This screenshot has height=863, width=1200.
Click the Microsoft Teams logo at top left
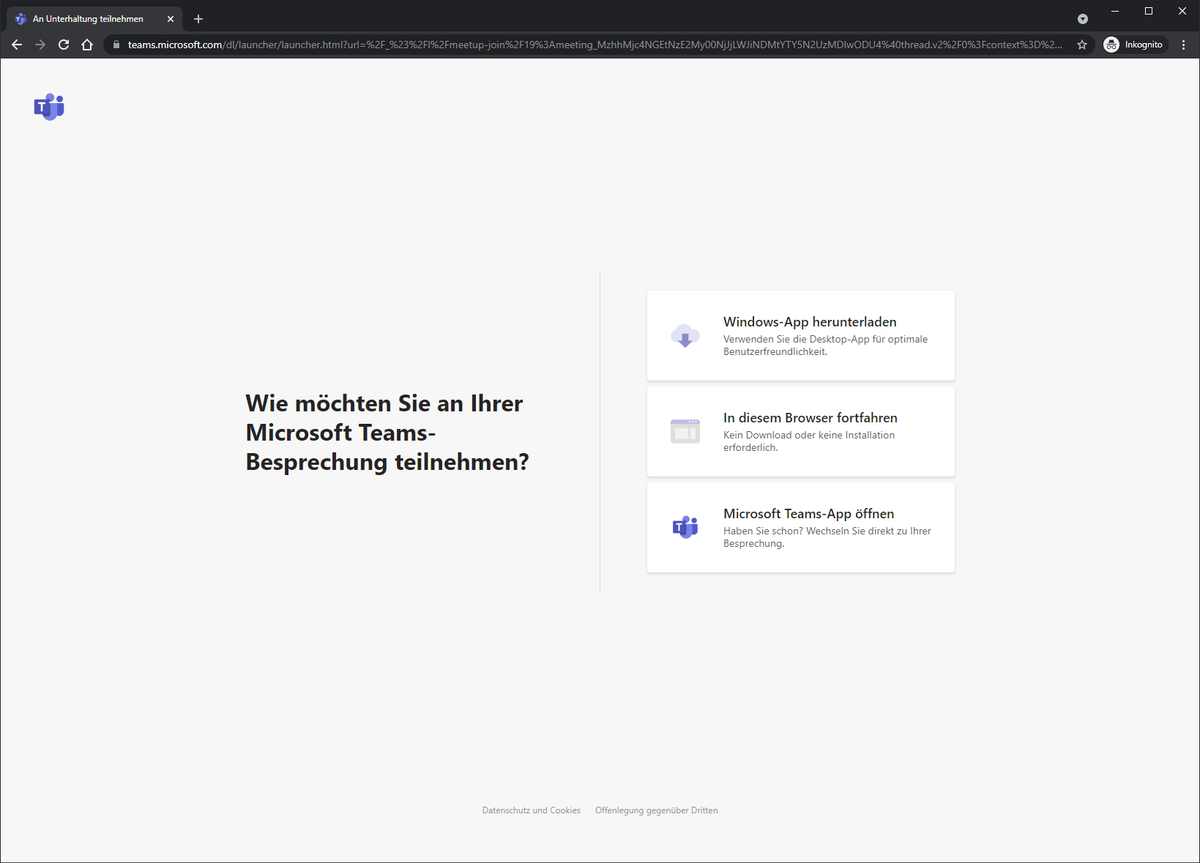point(49,107)
